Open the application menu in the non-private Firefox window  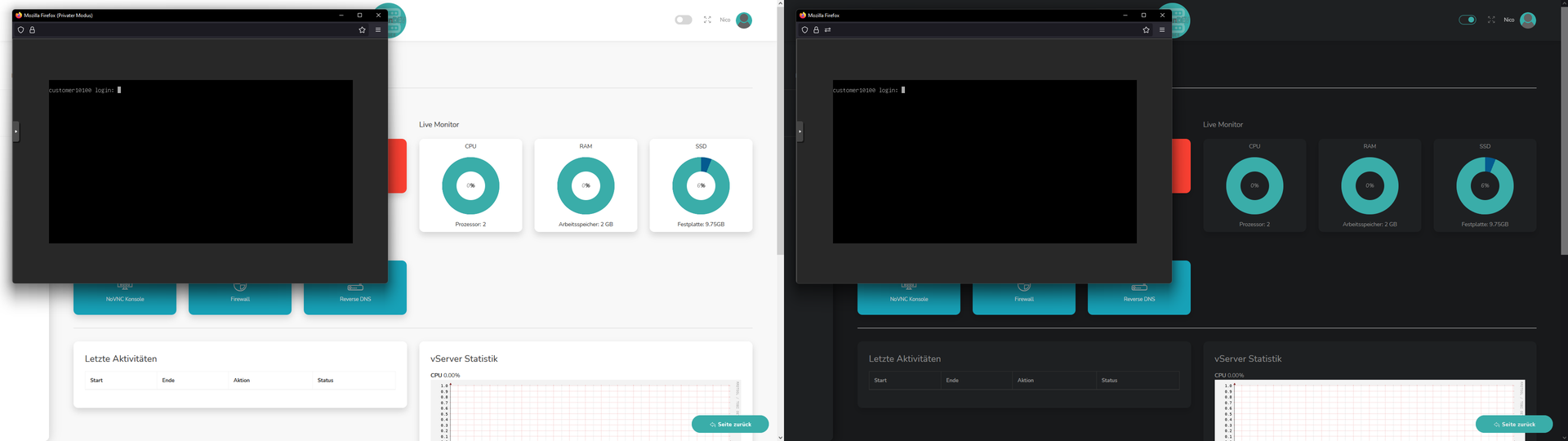click(x=1161, y=30)
